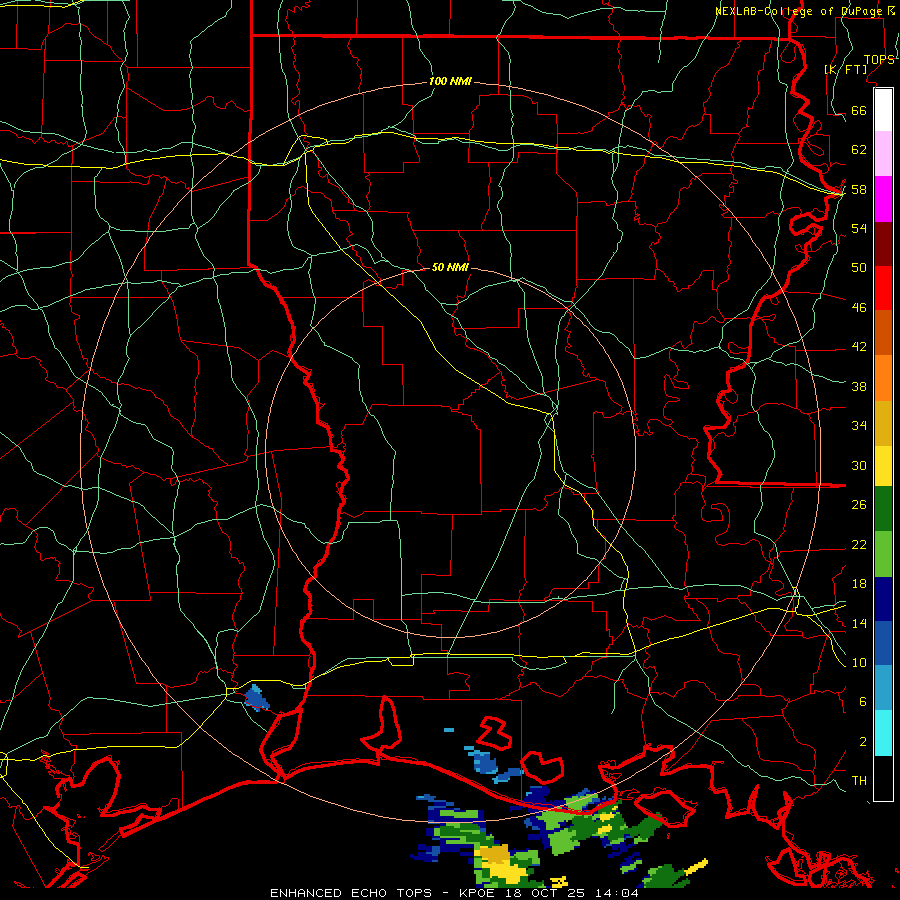
Task: Click the cyan legend swatch
Action: [883, 733]
